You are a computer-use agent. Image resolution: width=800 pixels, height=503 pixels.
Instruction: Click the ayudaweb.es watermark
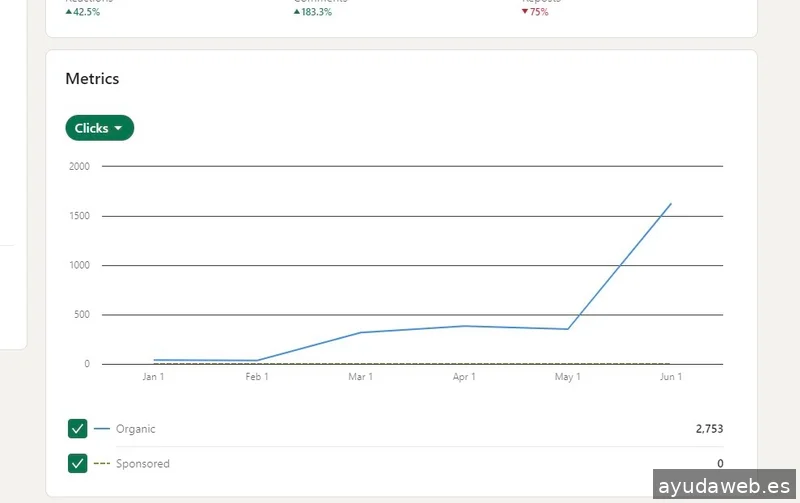pyautogui.click(x=724, y=486)
